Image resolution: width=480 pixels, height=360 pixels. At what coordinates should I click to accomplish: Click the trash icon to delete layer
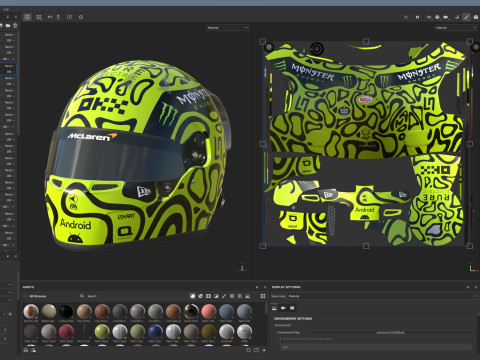pos(15,26)
